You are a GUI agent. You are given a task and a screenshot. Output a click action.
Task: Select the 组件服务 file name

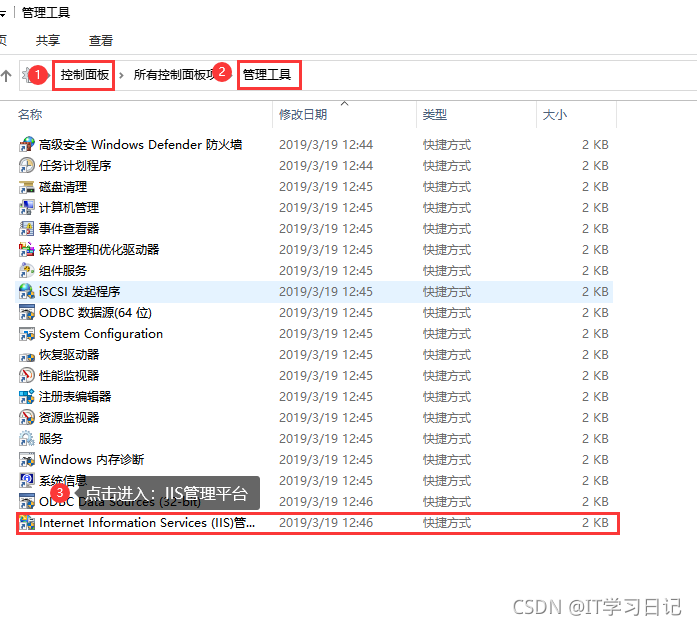pos(63,270)
